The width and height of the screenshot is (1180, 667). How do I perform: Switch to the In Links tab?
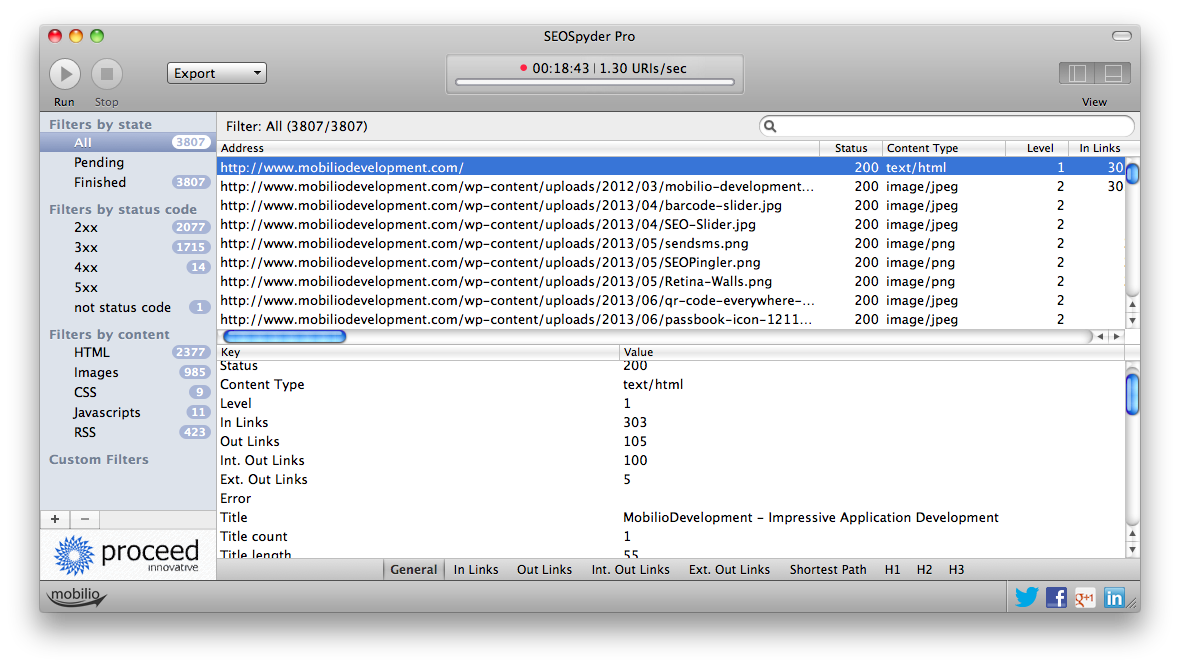pos(476,570)
